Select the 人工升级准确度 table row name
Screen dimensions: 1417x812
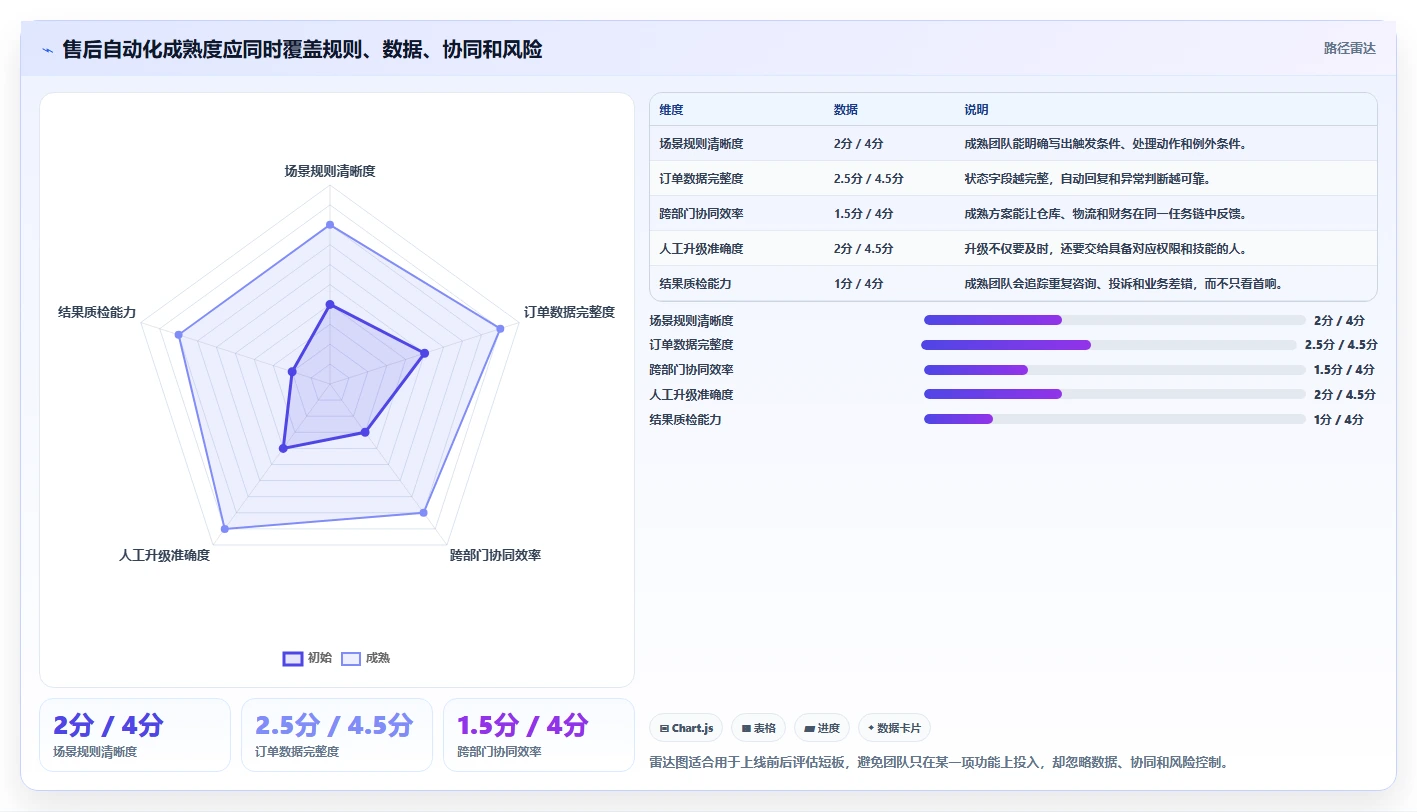[701, 249]
